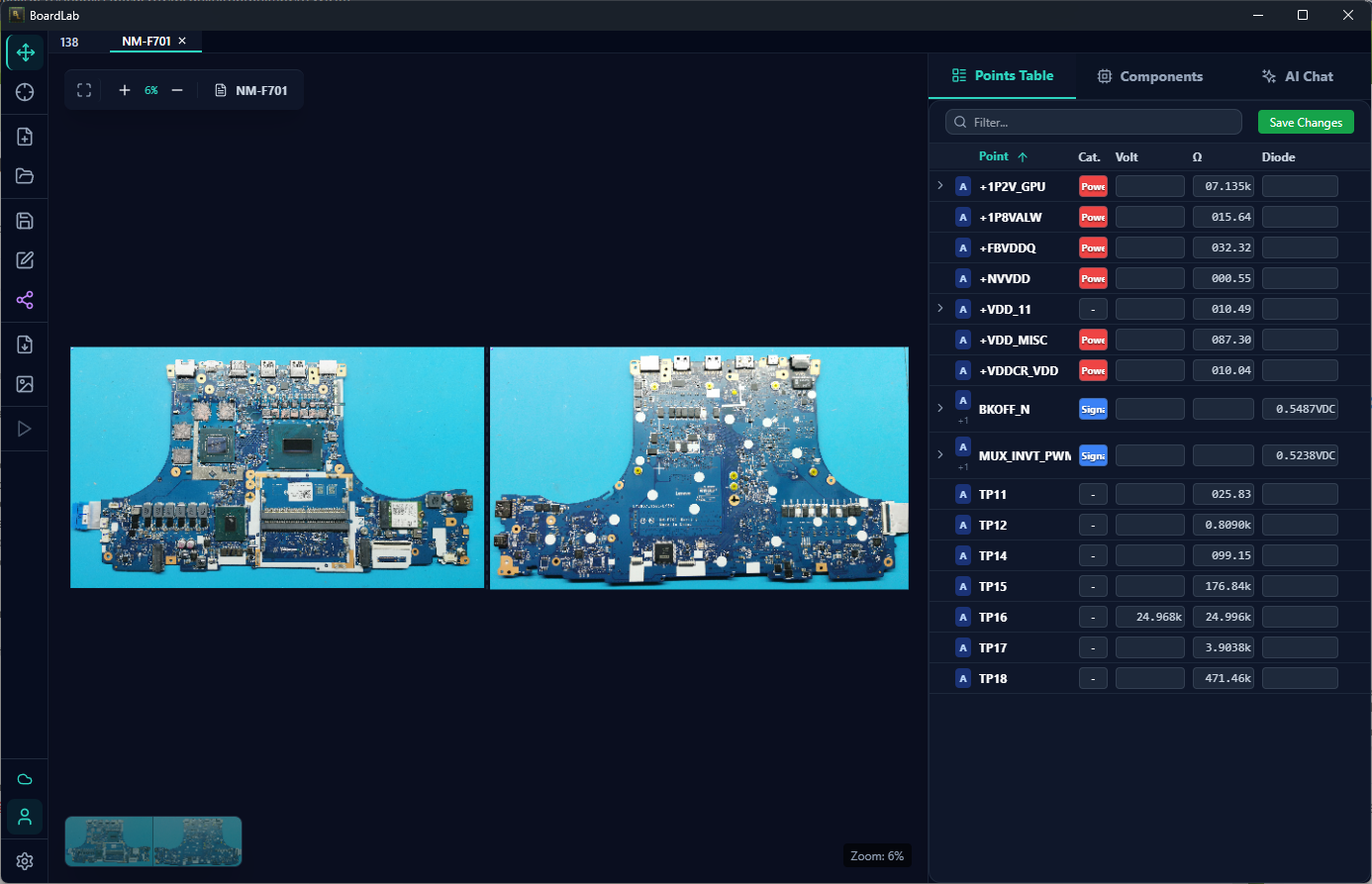Click the 6% zoom level control
This screenshot has width=1372, height=884.
[150, 89]
